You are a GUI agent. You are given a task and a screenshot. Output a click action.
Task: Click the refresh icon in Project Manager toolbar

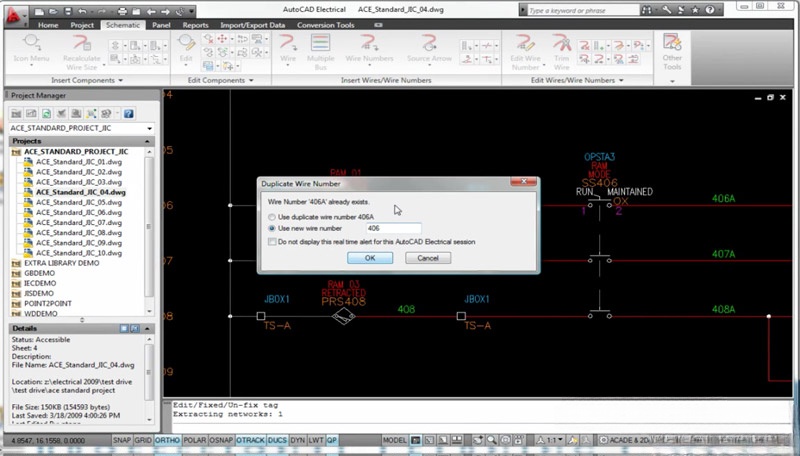46,113
